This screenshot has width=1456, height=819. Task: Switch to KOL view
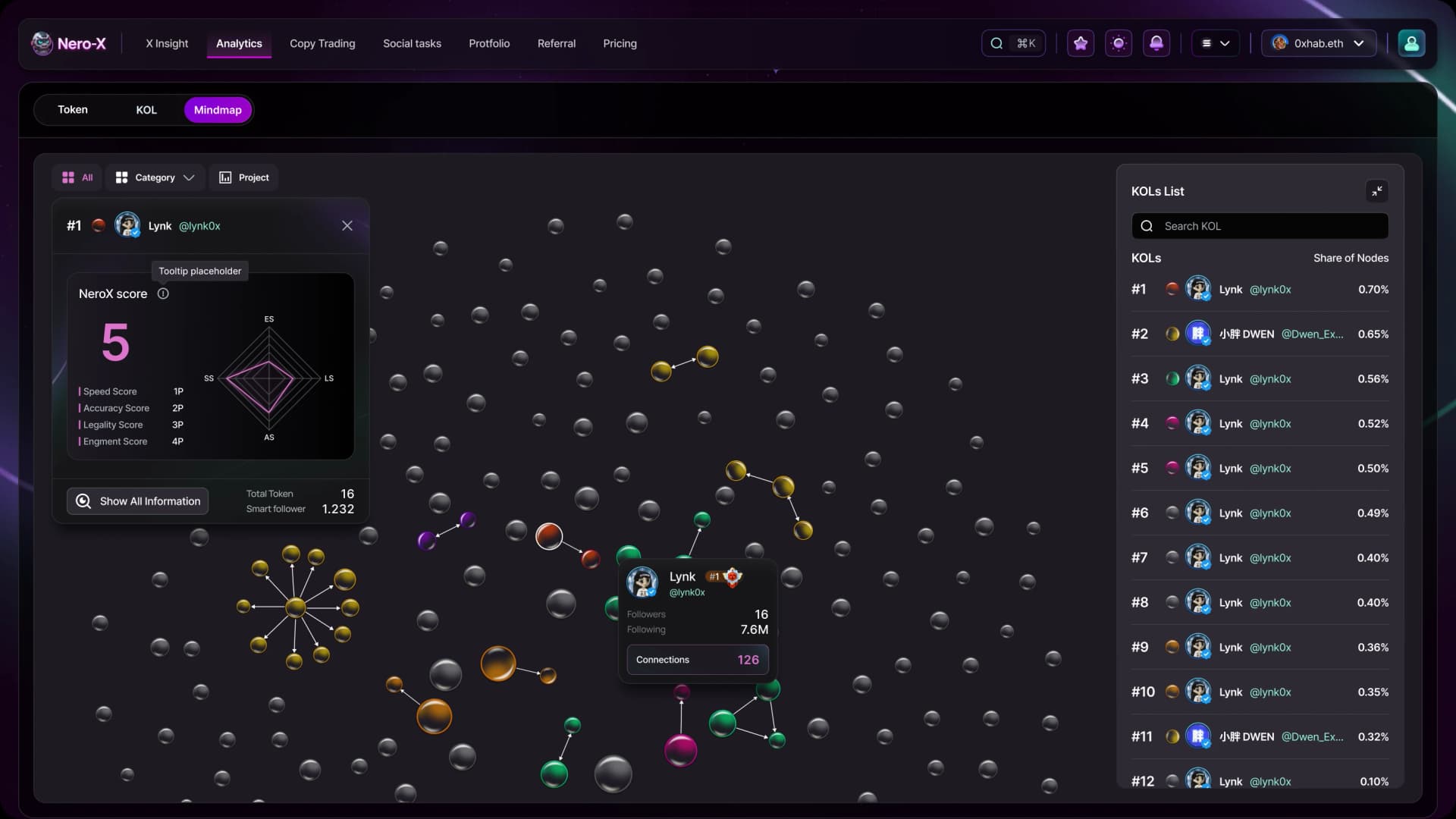(146, 110)
